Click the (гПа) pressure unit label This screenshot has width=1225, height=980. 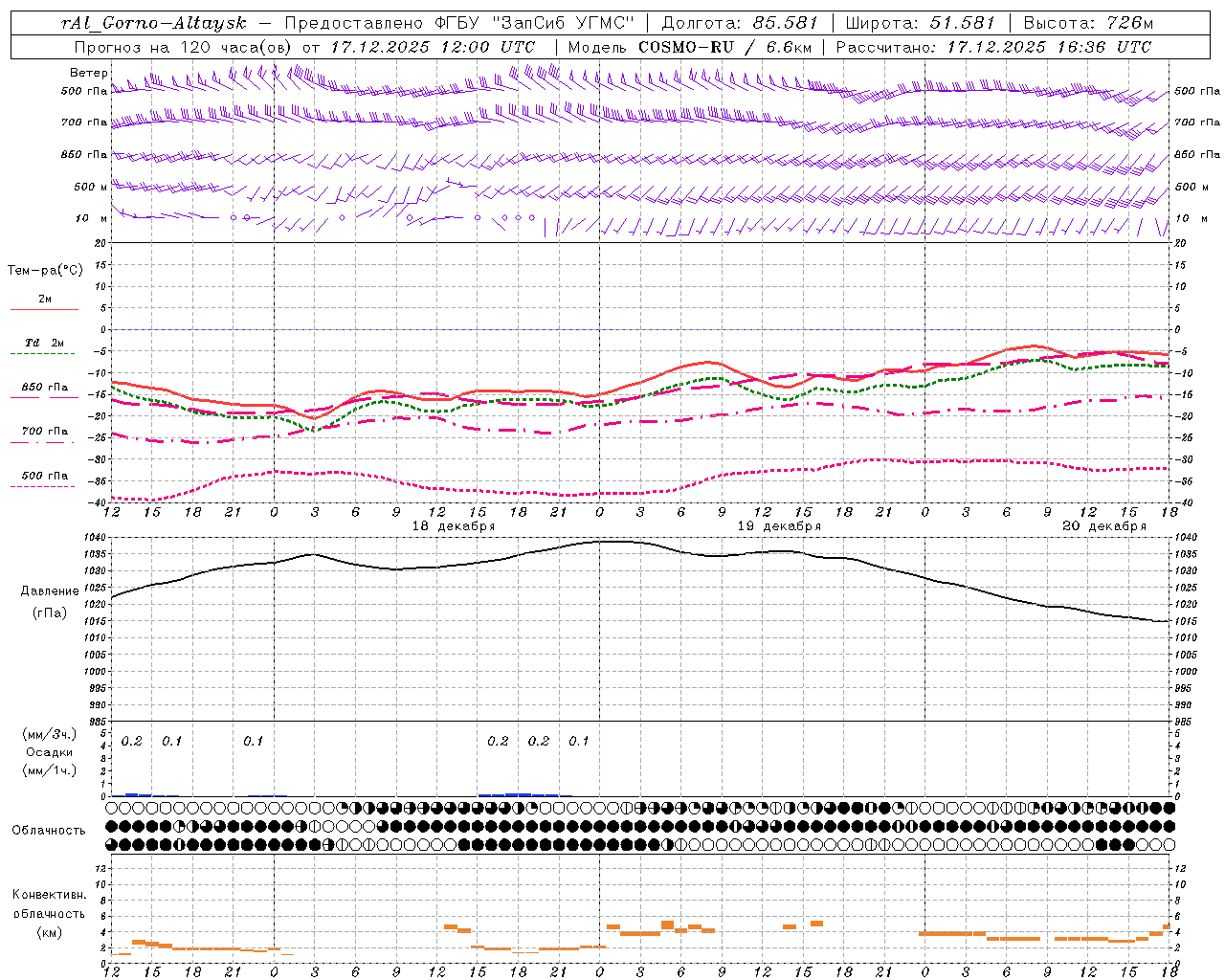50,613
